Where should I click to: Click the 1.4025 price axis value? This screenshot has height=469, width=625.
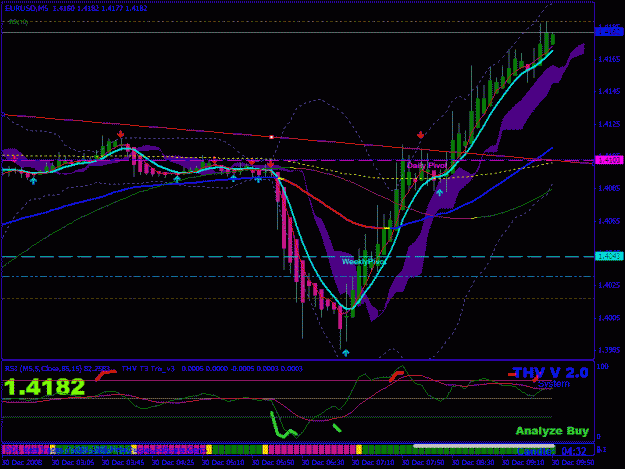[609, 285]
